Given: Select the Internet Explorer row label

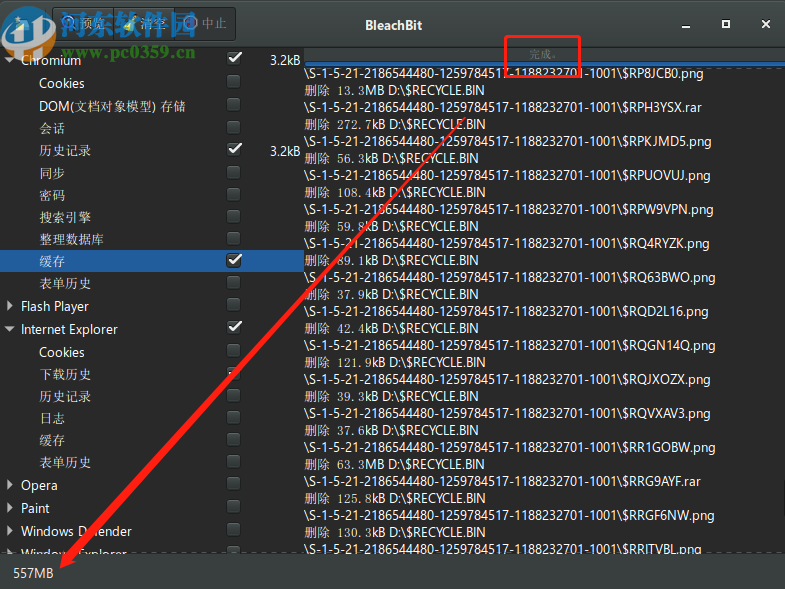Looking at the screenshot, I should (69, 330).
